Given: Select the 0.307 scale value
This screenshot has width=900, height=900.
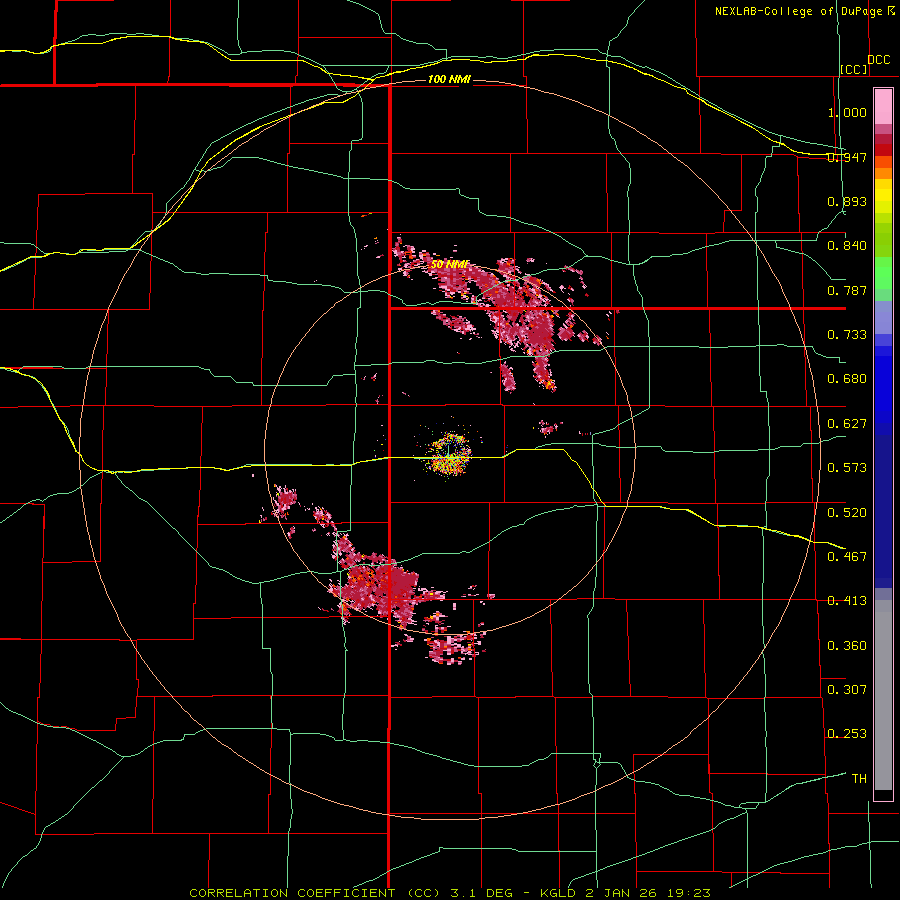Looking at the screenshot, I should click(847, 689).
